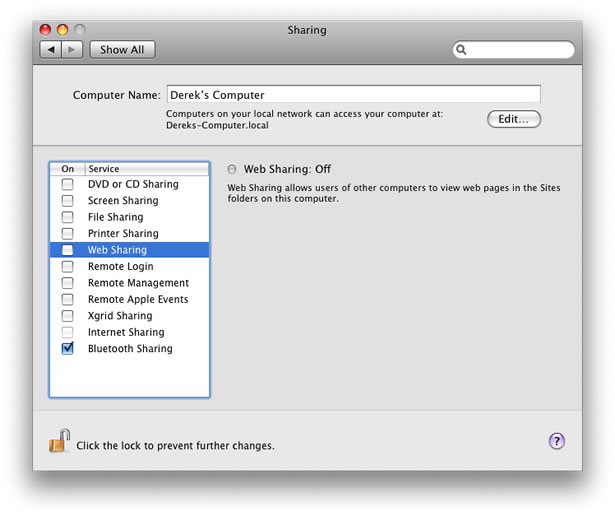Click the magnifying glass search icon
This screenshot has height=516, width=615.
coord(461,50)
